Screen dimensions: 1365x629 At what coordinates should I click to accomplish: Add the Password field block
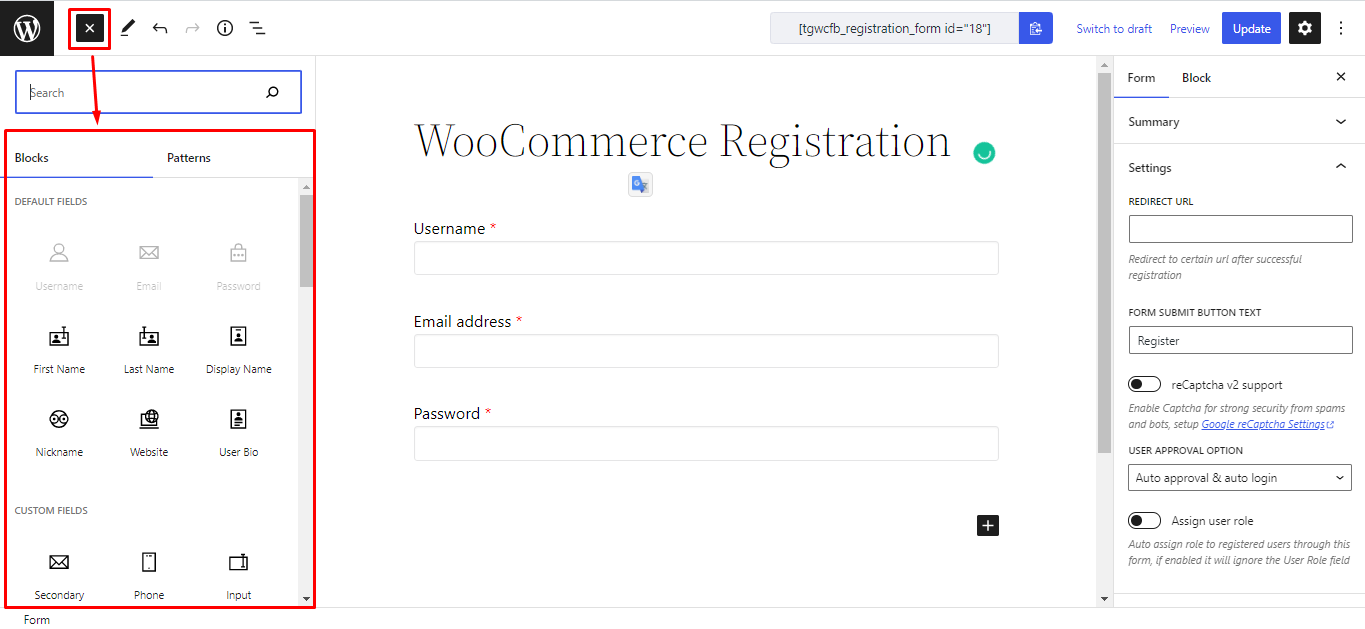click(238, 264)
